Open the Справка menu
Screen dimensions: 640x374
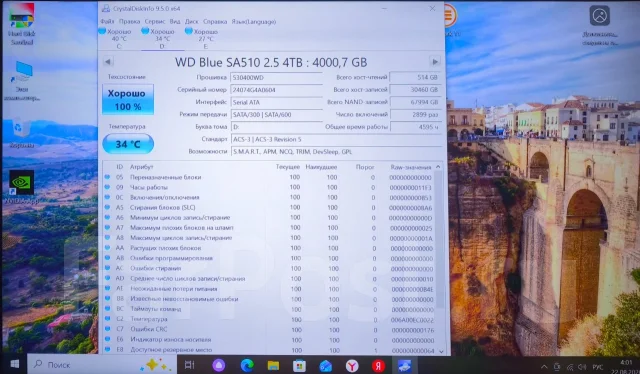pyautogui.click(x=215, y=22)
